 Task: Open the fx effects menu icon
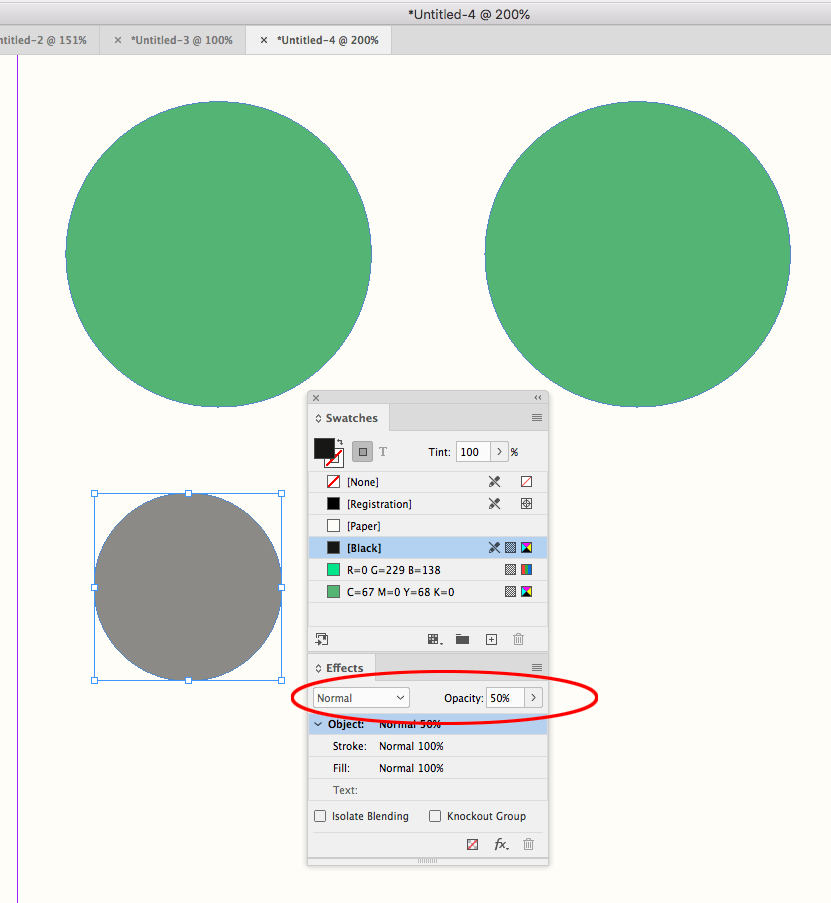tap(501, 844)
